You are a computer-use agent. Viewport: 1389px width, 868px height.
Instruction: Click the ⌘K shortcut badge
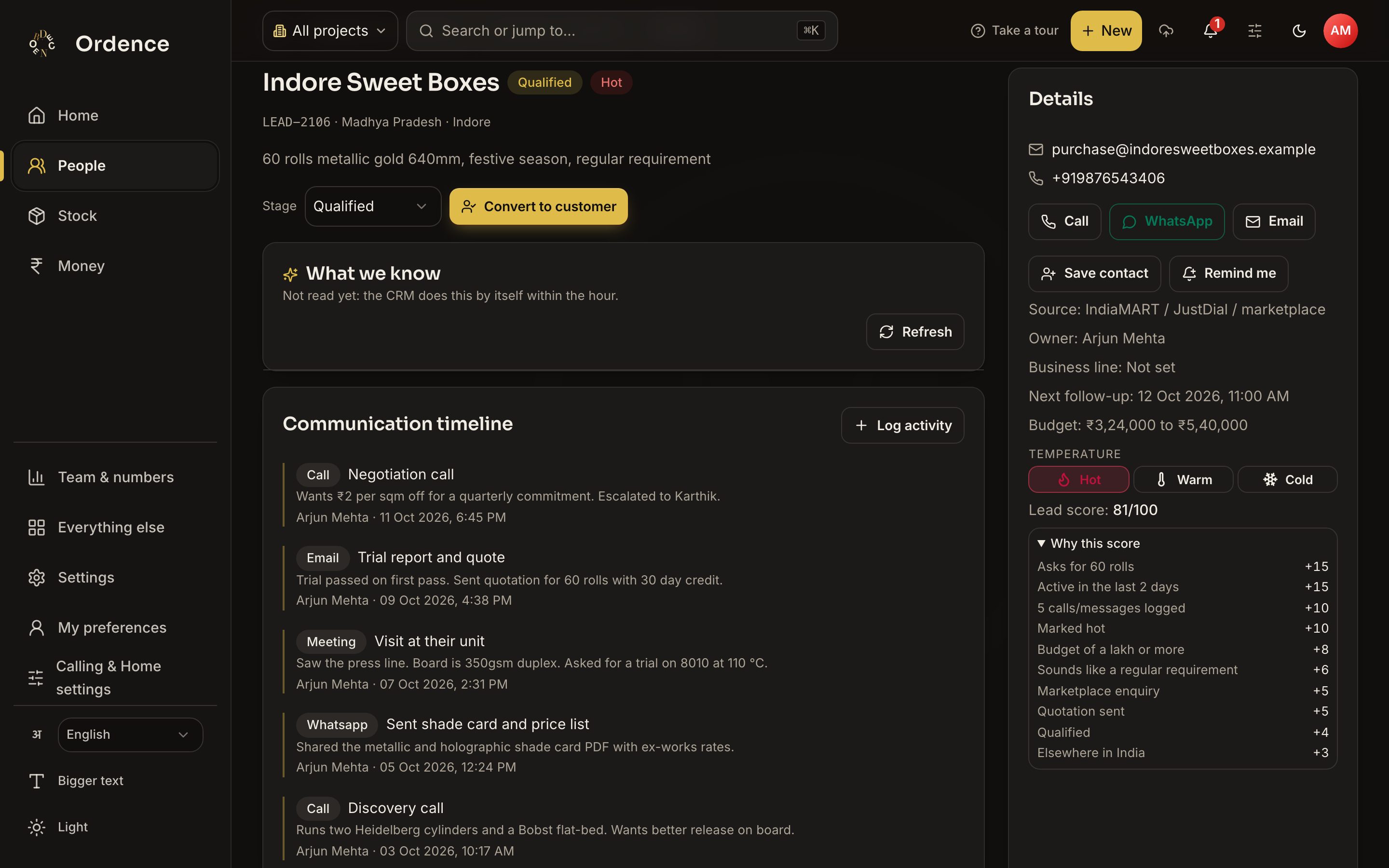coord(810,30)
